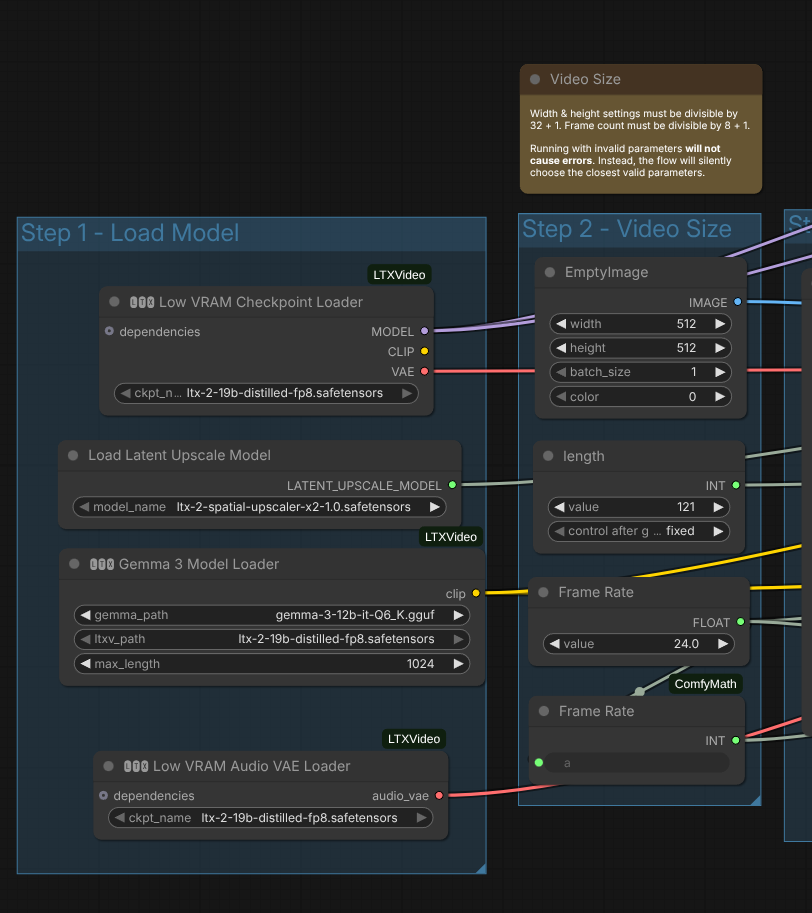812x913 pixels.
Task: Collapse the Gemma 3 Model Loader node dot
Action: click(x=74, y=564)
